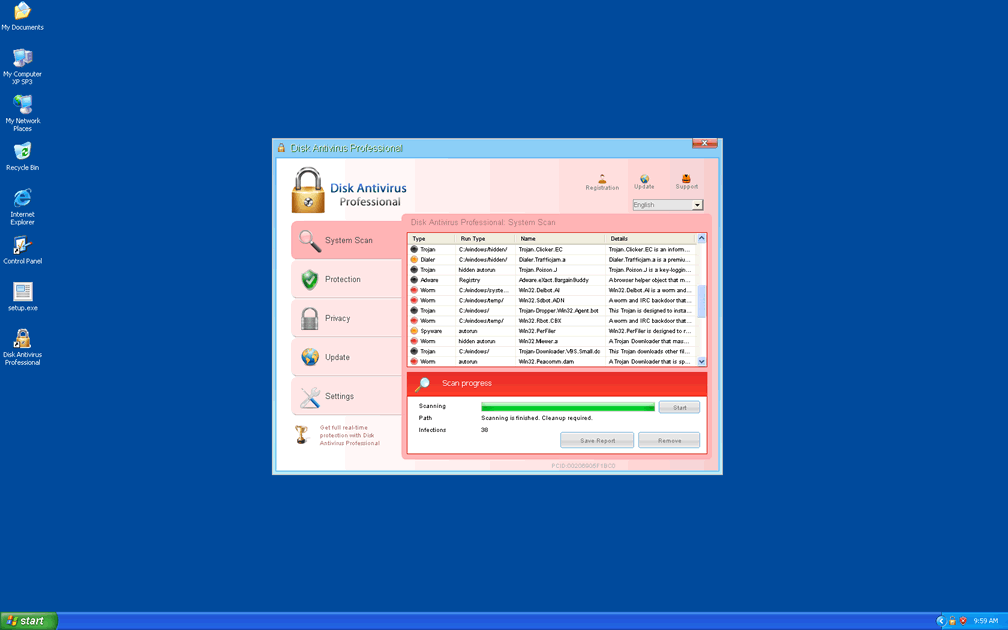Click the scroll down arrow in threat list
The image size is (1008, 630).
[701, 362]
